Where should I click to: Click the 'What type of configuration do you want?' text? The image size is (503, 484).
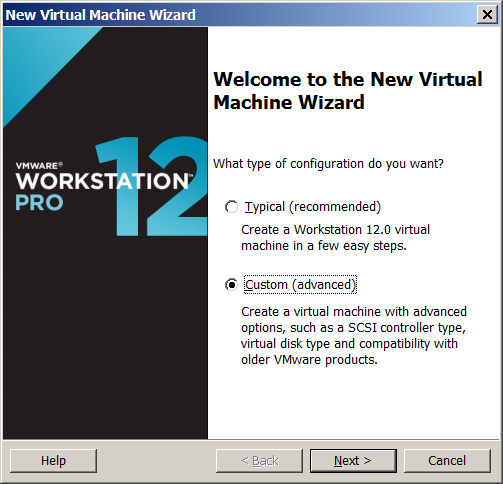click(328, 164)
